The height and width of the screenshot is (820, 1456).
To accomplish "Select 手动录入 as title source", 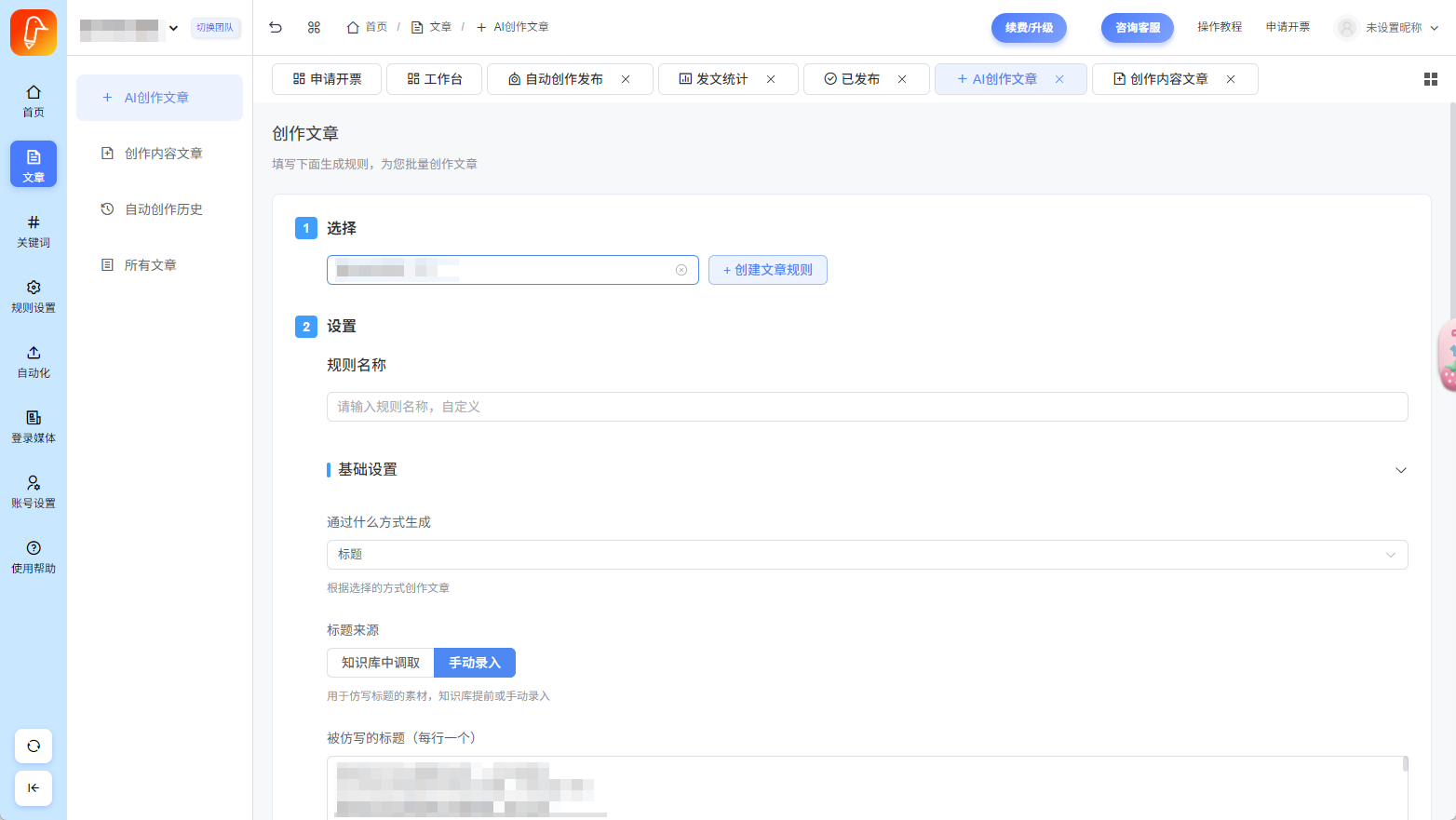I will point(475,663).
